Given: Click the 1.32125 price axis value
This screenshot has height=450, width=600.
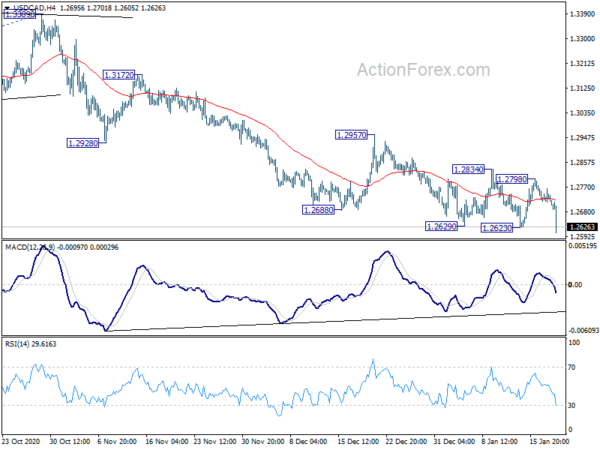Looking at the screenshot, I should pos(582,64).
